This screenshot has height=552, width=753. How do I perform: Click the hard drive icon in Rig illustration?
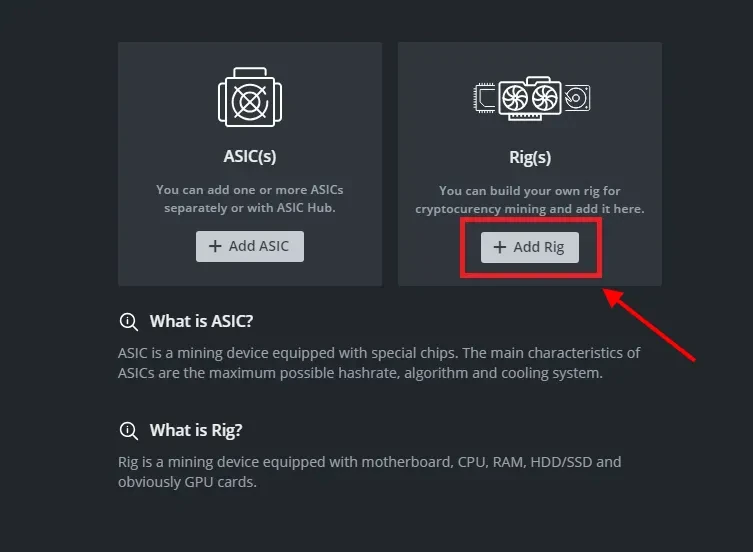coord(577,97)
